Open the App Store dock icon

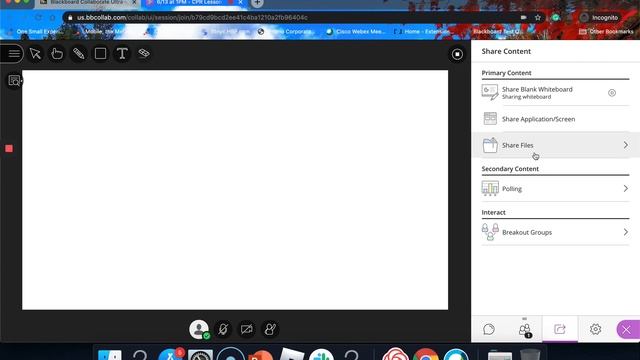171,354
